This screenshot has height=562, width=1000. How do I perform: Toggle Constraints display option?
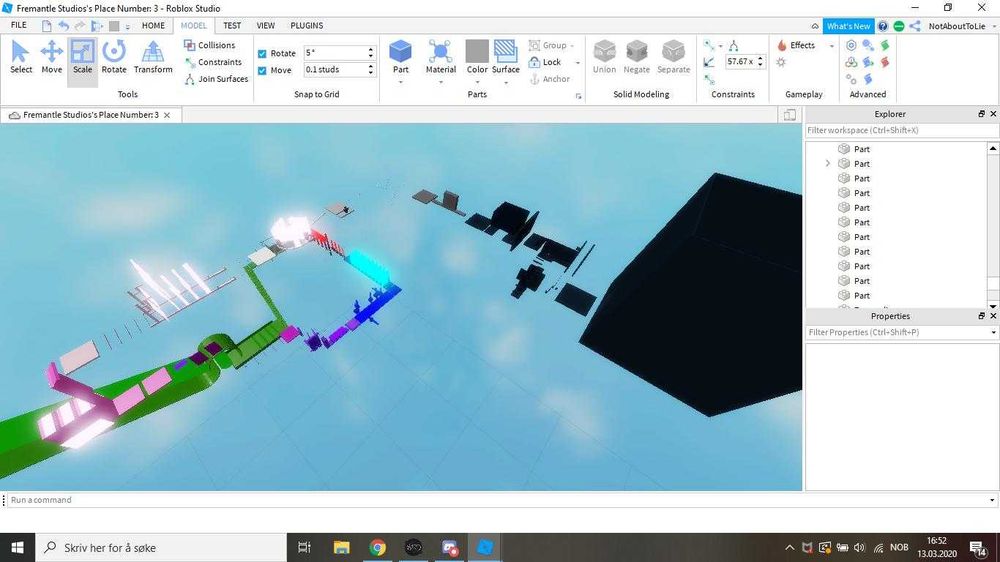coord(213,63)
